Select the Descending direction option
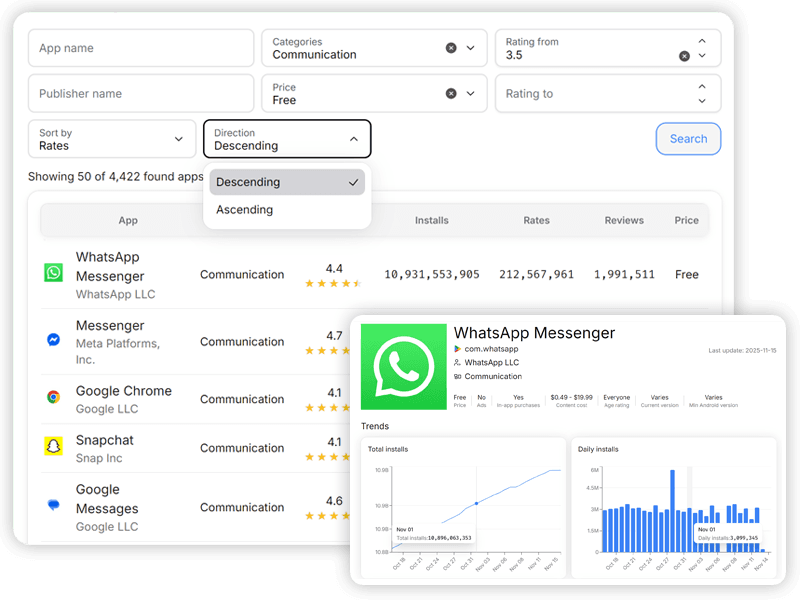Screen dimensions: 800x600 click(x=287, y=182)
